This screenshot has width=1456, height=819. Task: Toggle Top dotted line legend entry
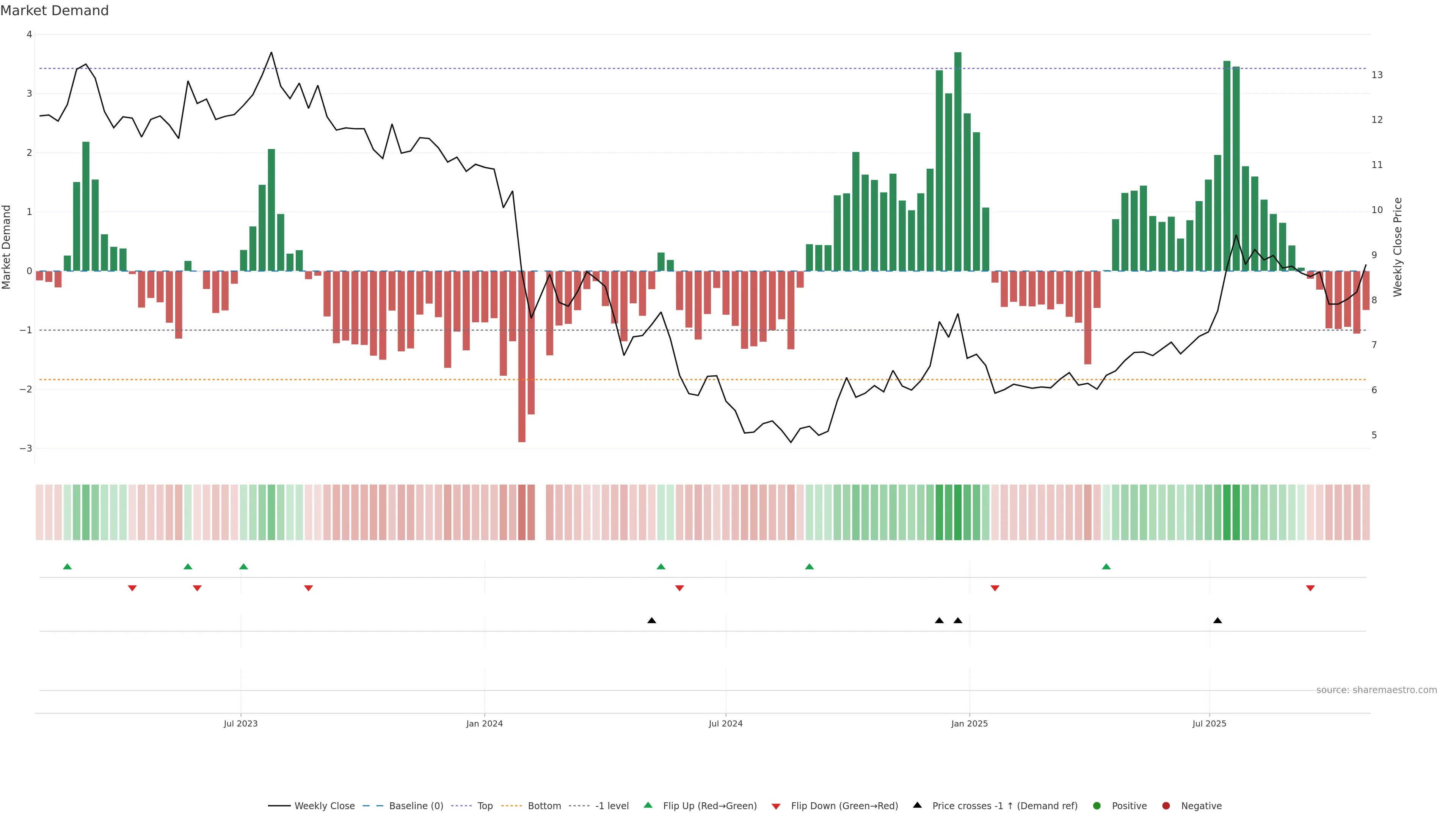point(485,806)
